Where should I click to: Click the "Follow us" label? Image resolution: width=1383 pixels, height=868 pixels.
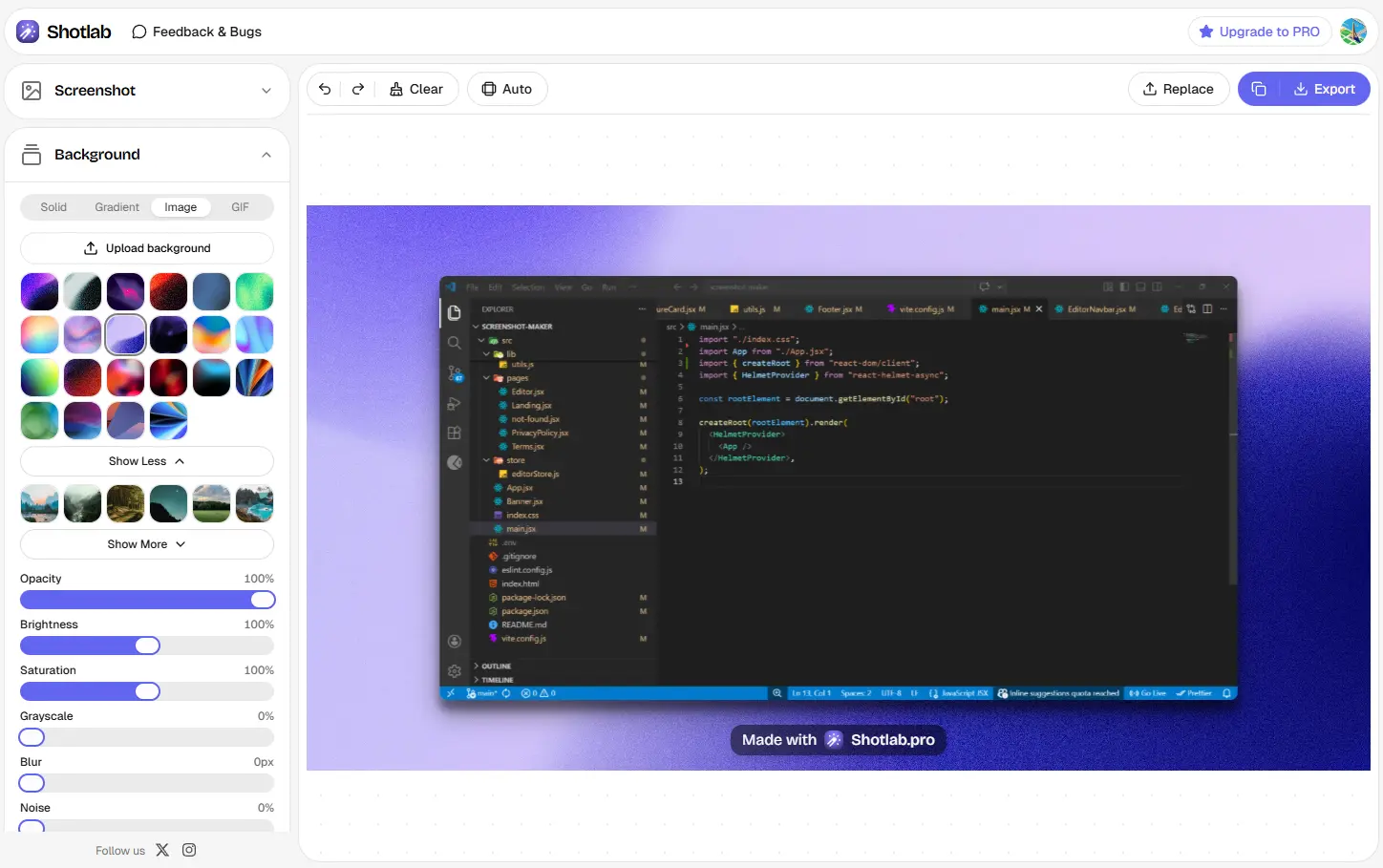click(120, 851)
